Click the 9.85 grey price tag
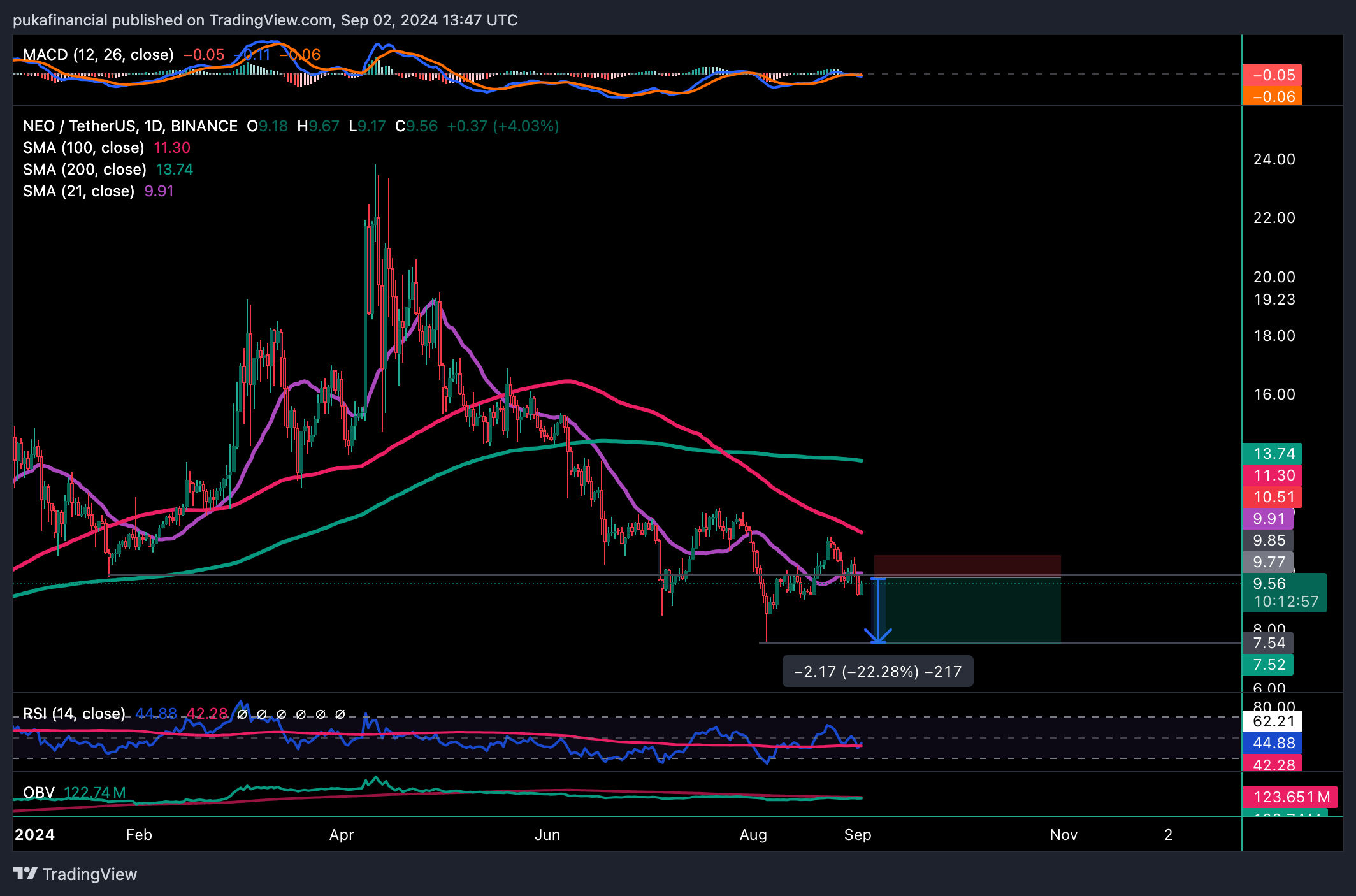This screenshot has width=1356, height=896. point(1268,540)
